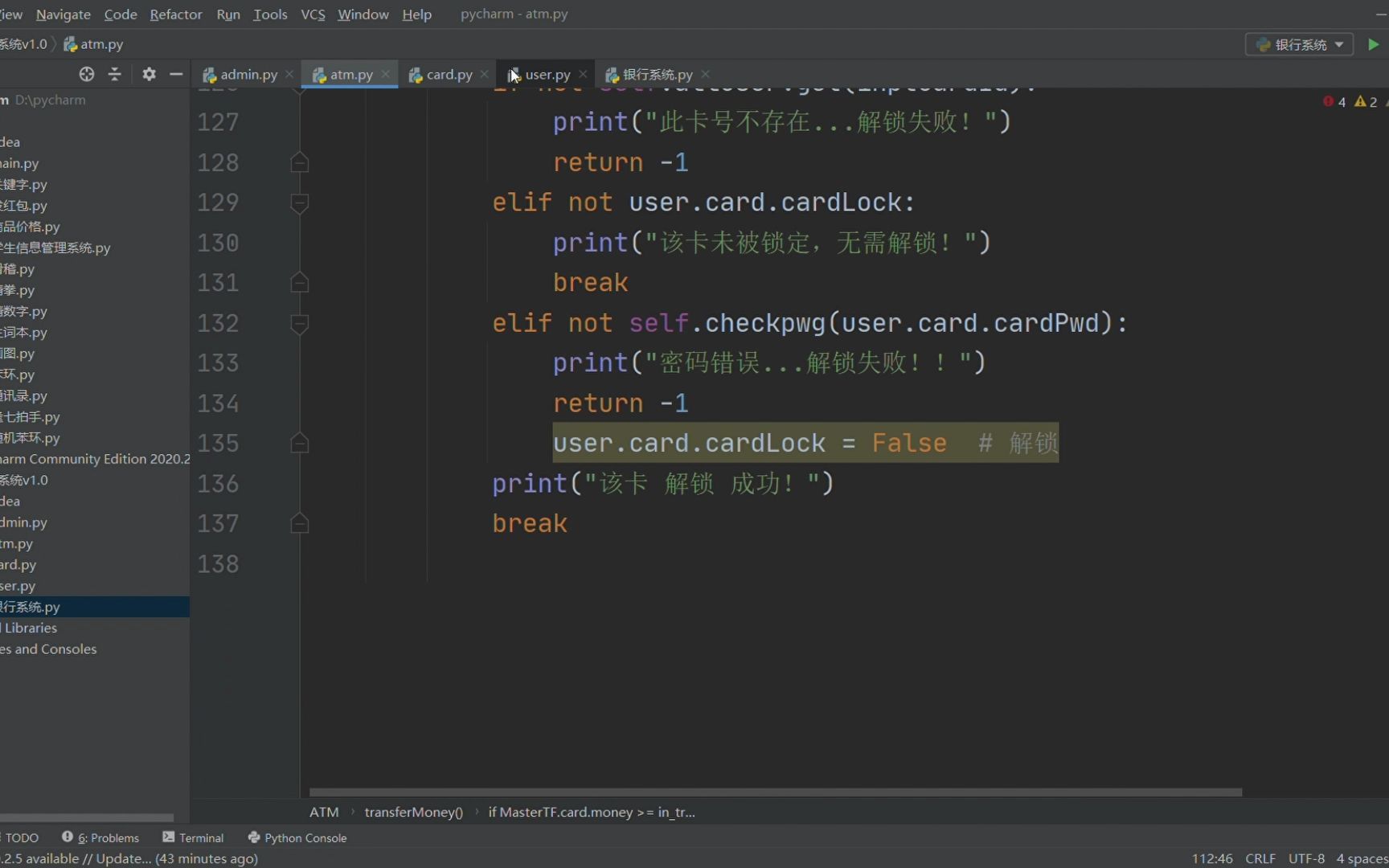Image resolution: width=1389 pixels, height=868 pixels.
Task: Click the cursor position 112:46 in status bar
Action: coord(1212,858)
